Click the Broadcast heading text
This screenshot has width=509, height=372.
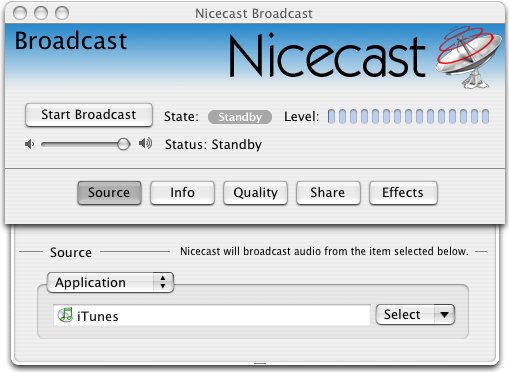(71, 41)
